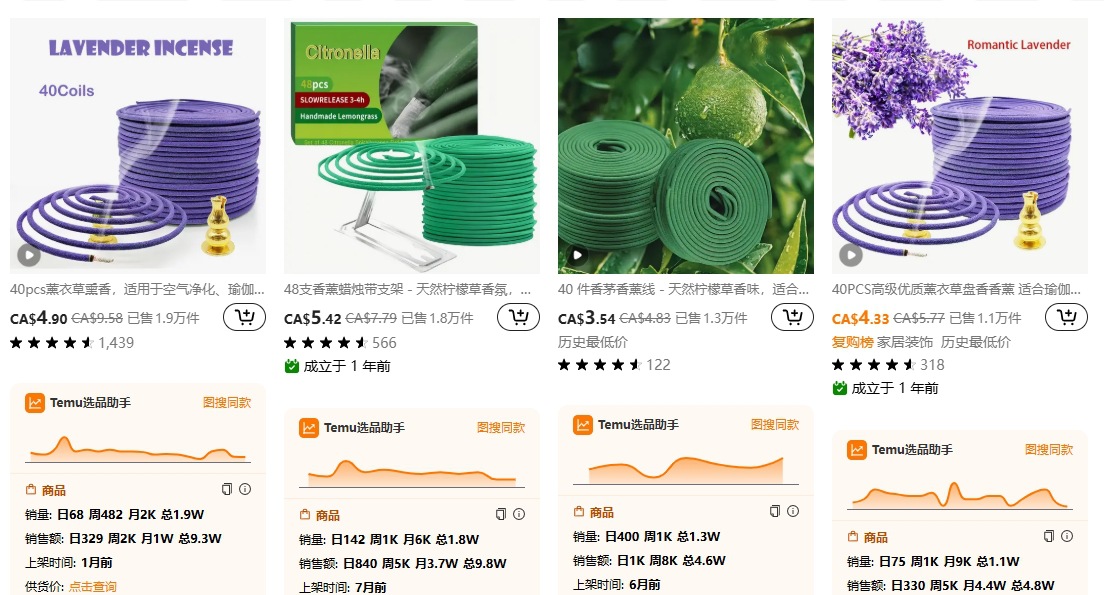This screenshot has width=1104, height=595.
Task: Click 点击查询 supply price link
Action: 92,586
